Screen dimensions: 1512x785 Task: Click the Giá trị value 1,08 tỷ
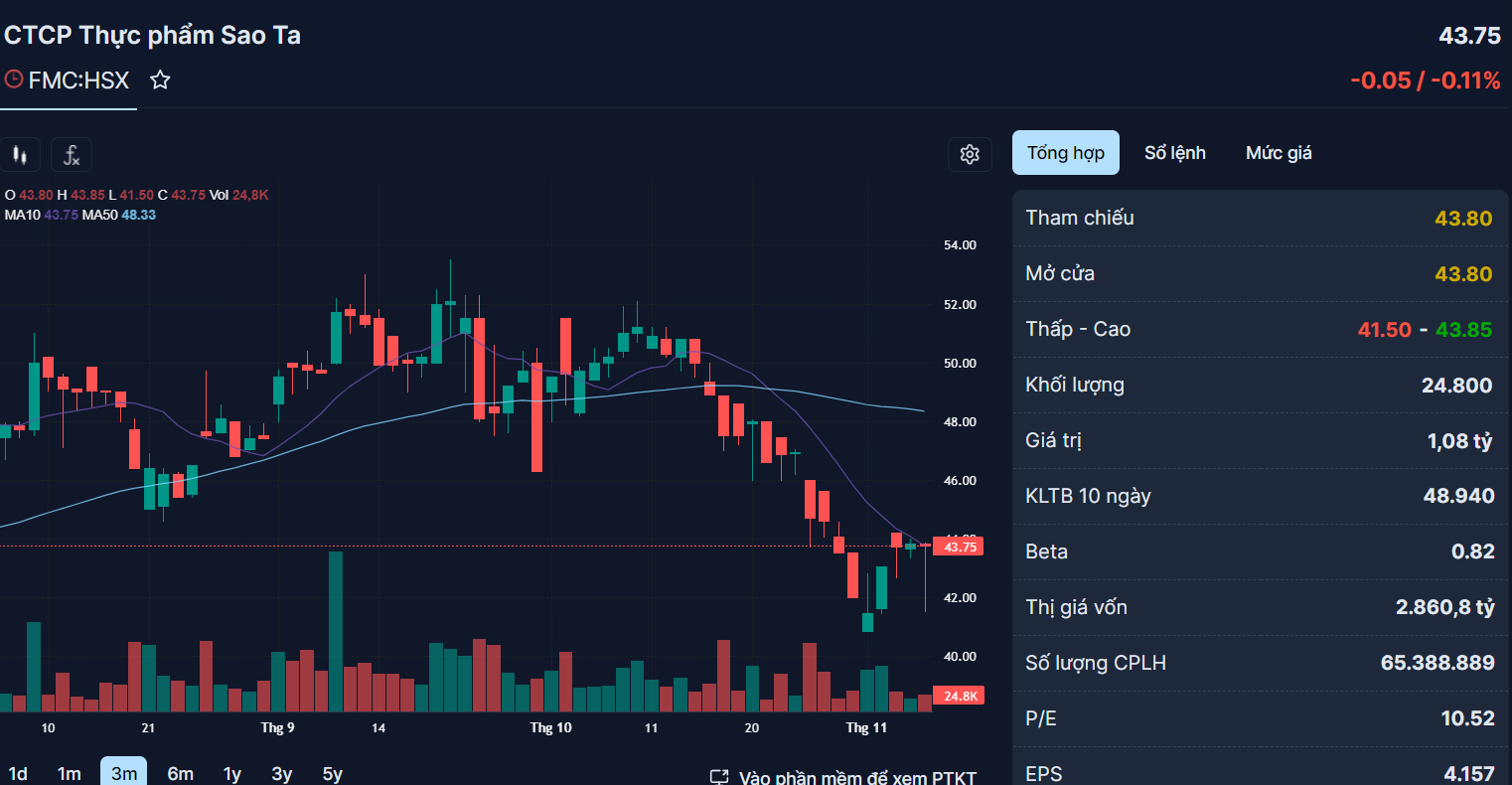[1460, 441]
